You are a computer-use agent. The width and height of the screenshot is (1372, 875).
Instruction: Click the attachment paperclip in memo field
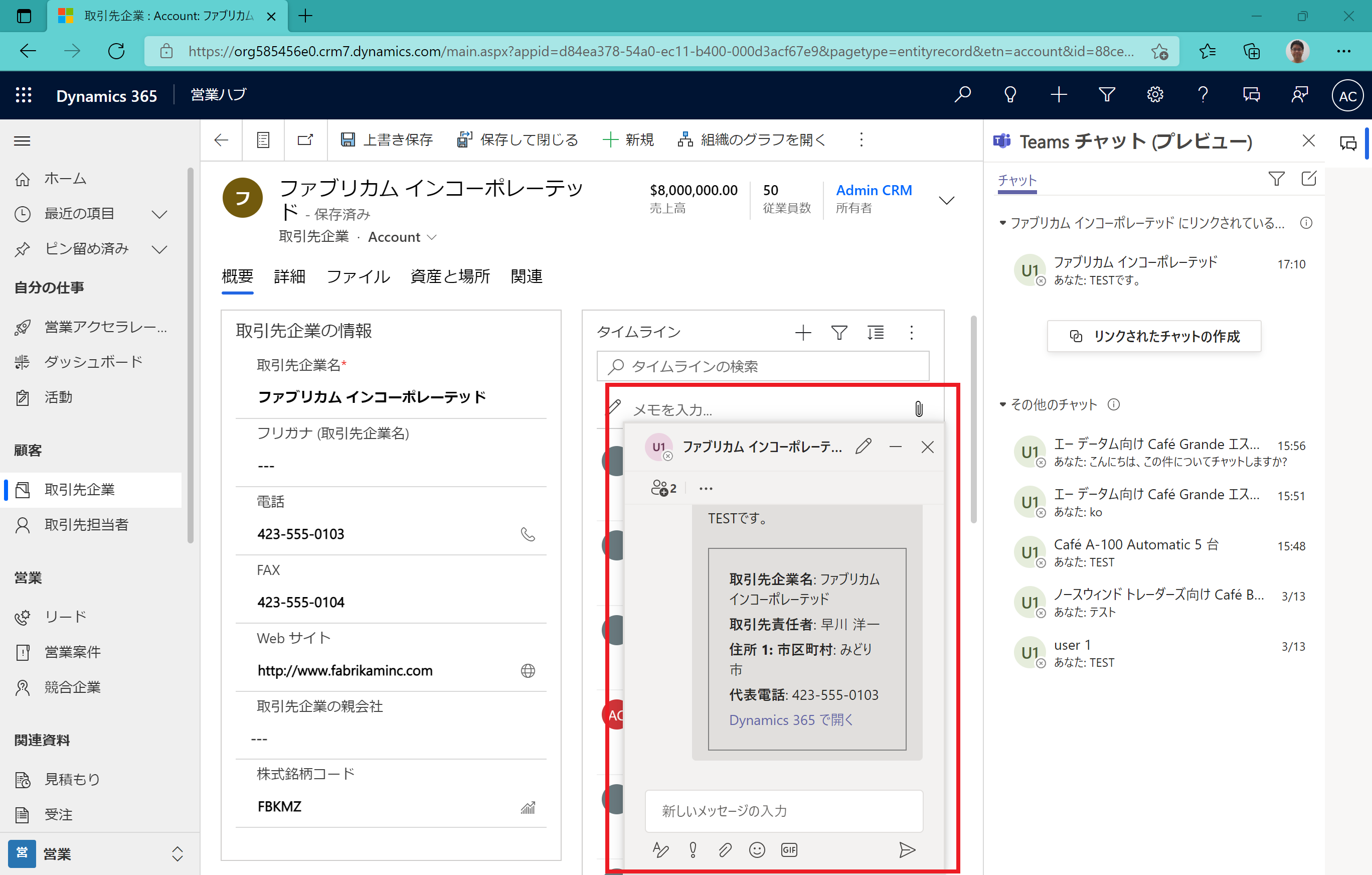point(919,409)
